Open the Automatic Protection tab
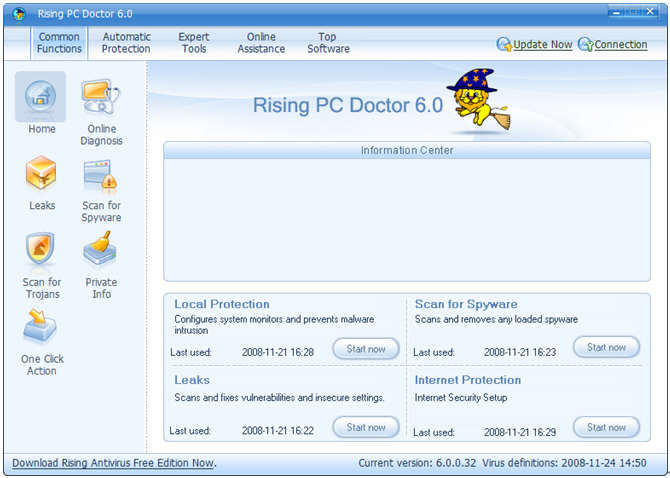Viewport: 670px width, 478px height. [126, 43]
